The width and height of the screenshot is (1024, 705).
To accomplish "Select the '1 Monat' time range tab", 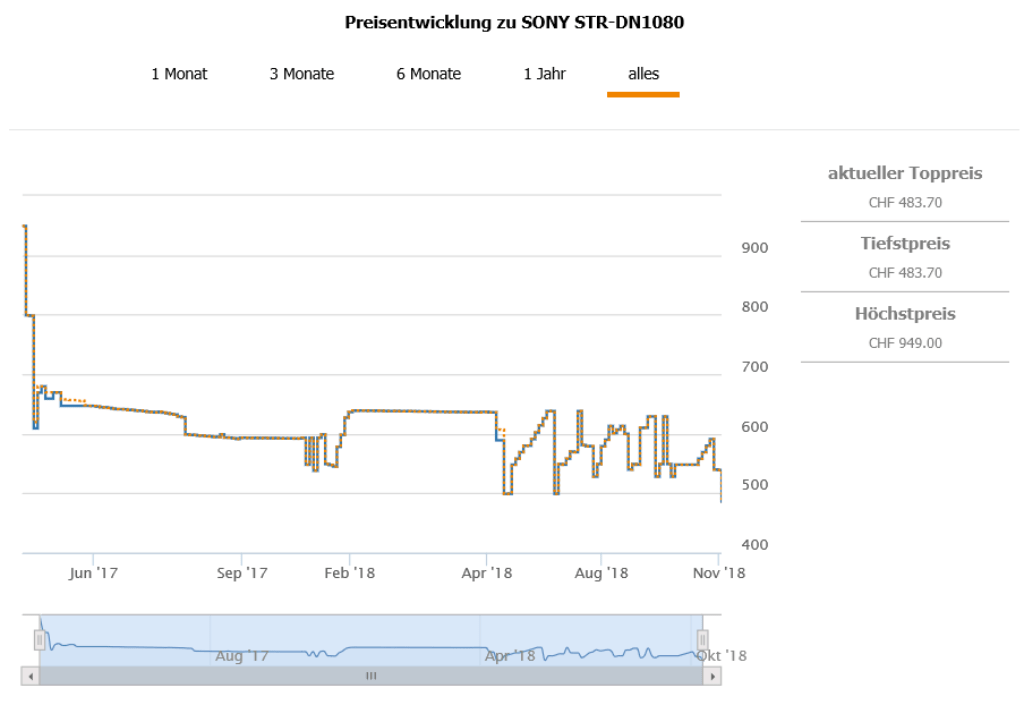I will tap(179, 74).
